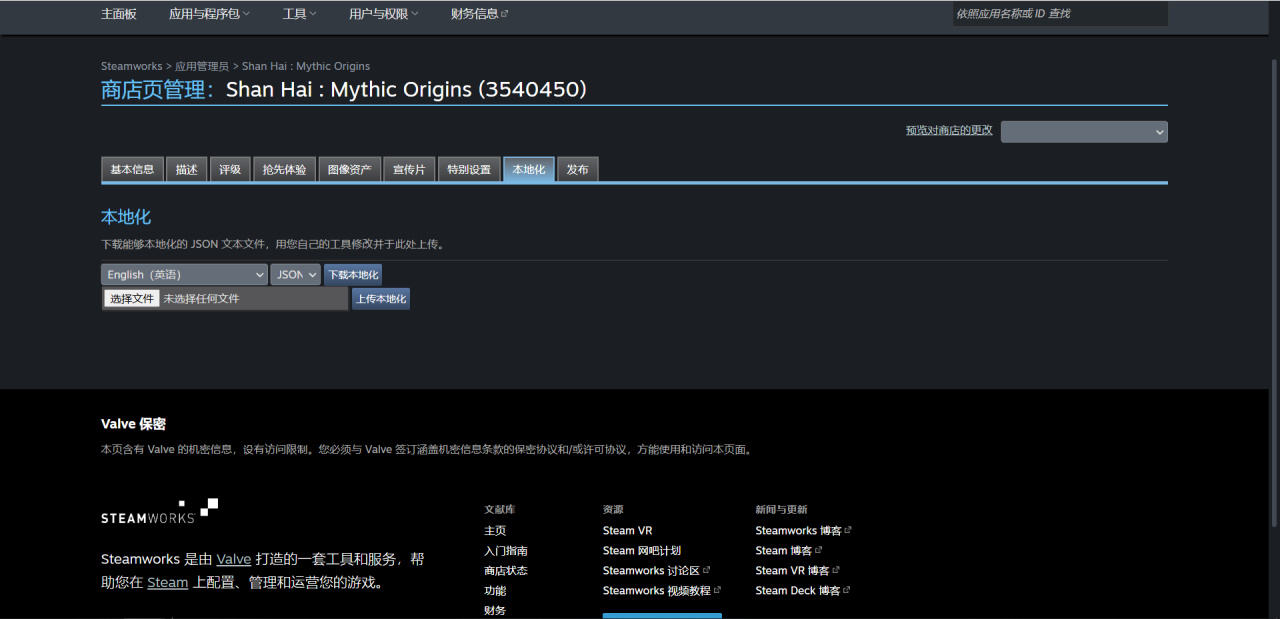Click the 本地化 section heading

point(126,216)
